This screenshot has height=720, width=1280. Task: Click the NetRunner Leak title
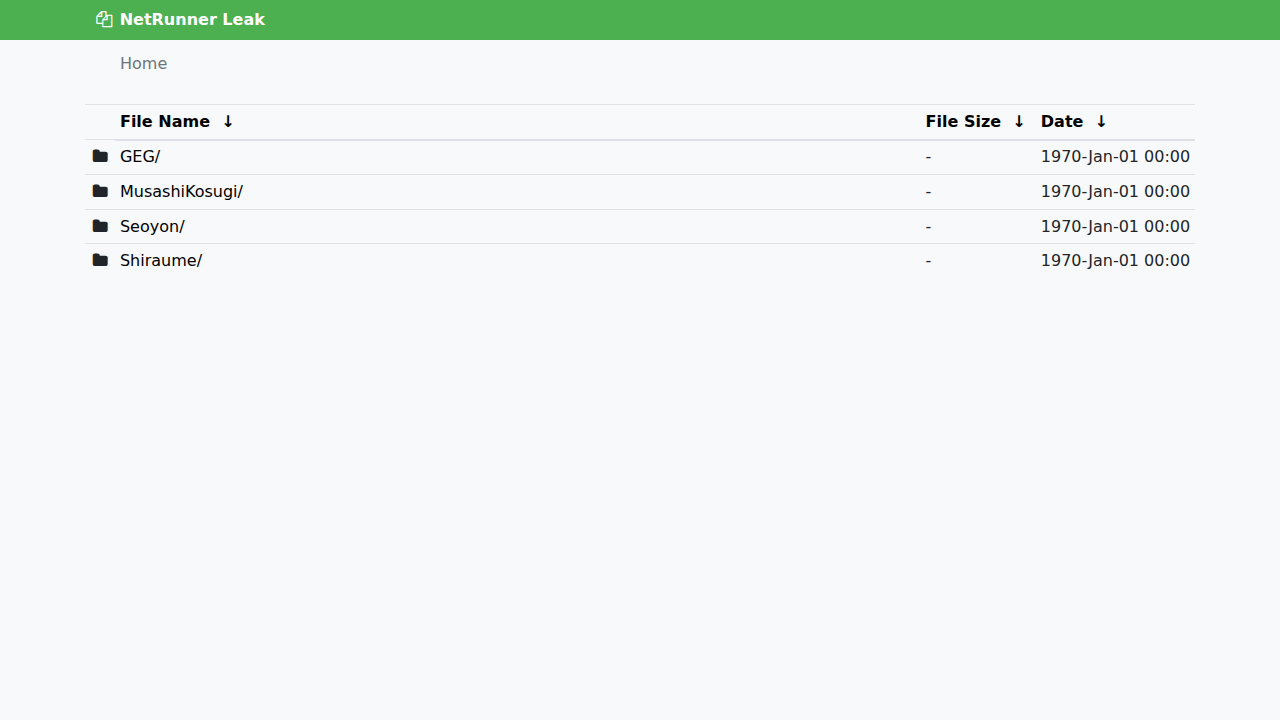coord(192,19)
